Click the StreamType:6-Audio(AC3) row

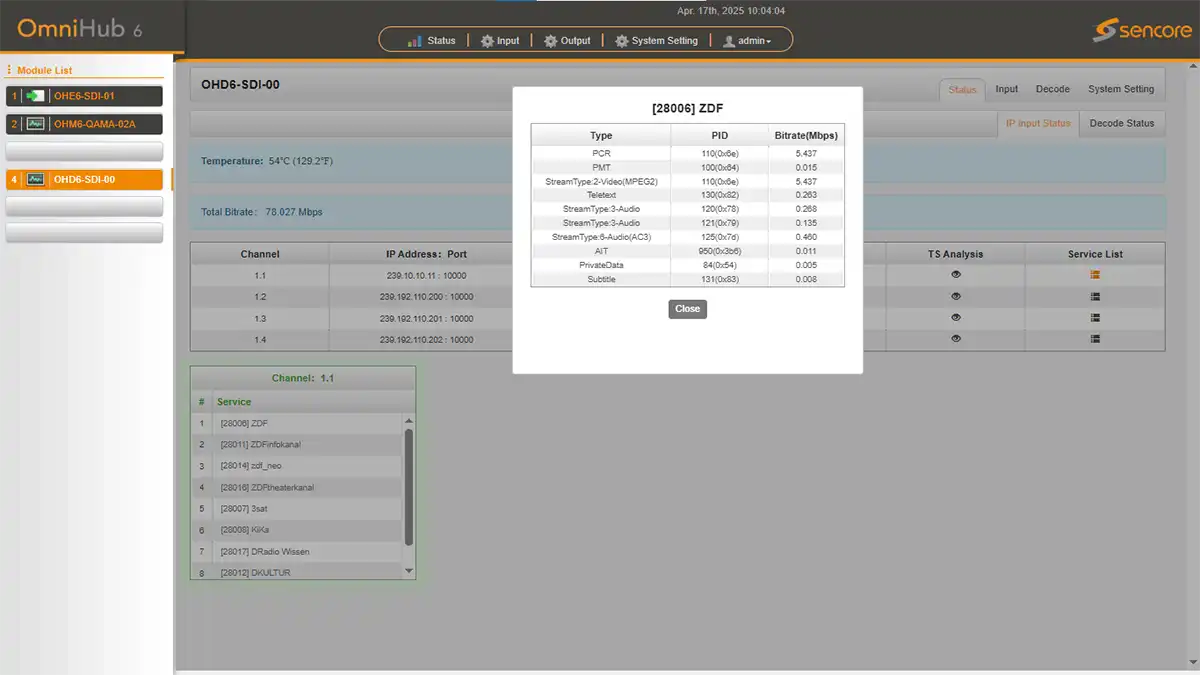click(x=688, y=237)
